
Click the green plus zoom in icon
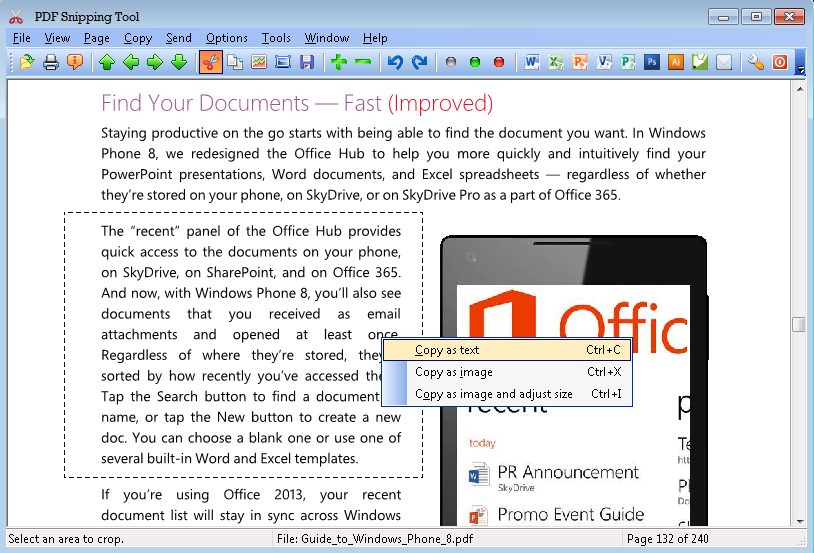pyautogui.click(x=339, y=62)
